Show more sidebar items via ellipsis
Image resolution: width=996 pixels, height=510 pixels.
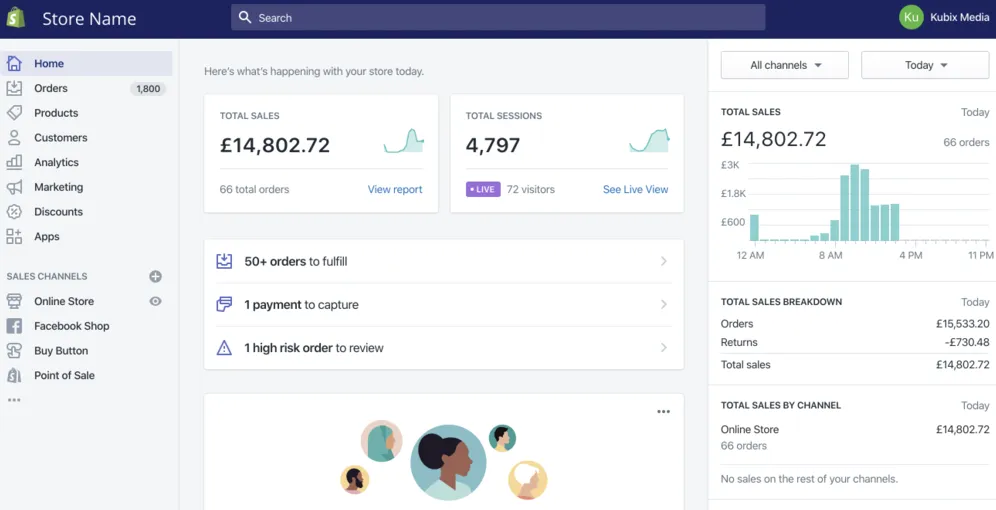(14, 400)
